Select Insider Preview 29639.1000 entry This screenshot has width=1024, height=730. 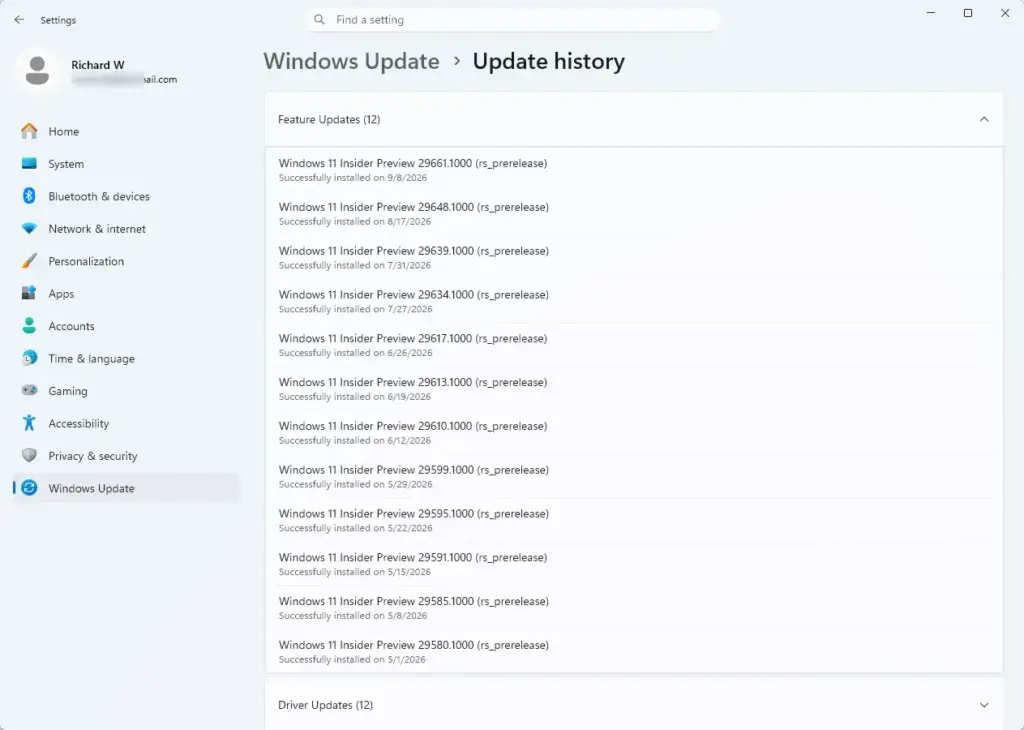tap(633, 257)
